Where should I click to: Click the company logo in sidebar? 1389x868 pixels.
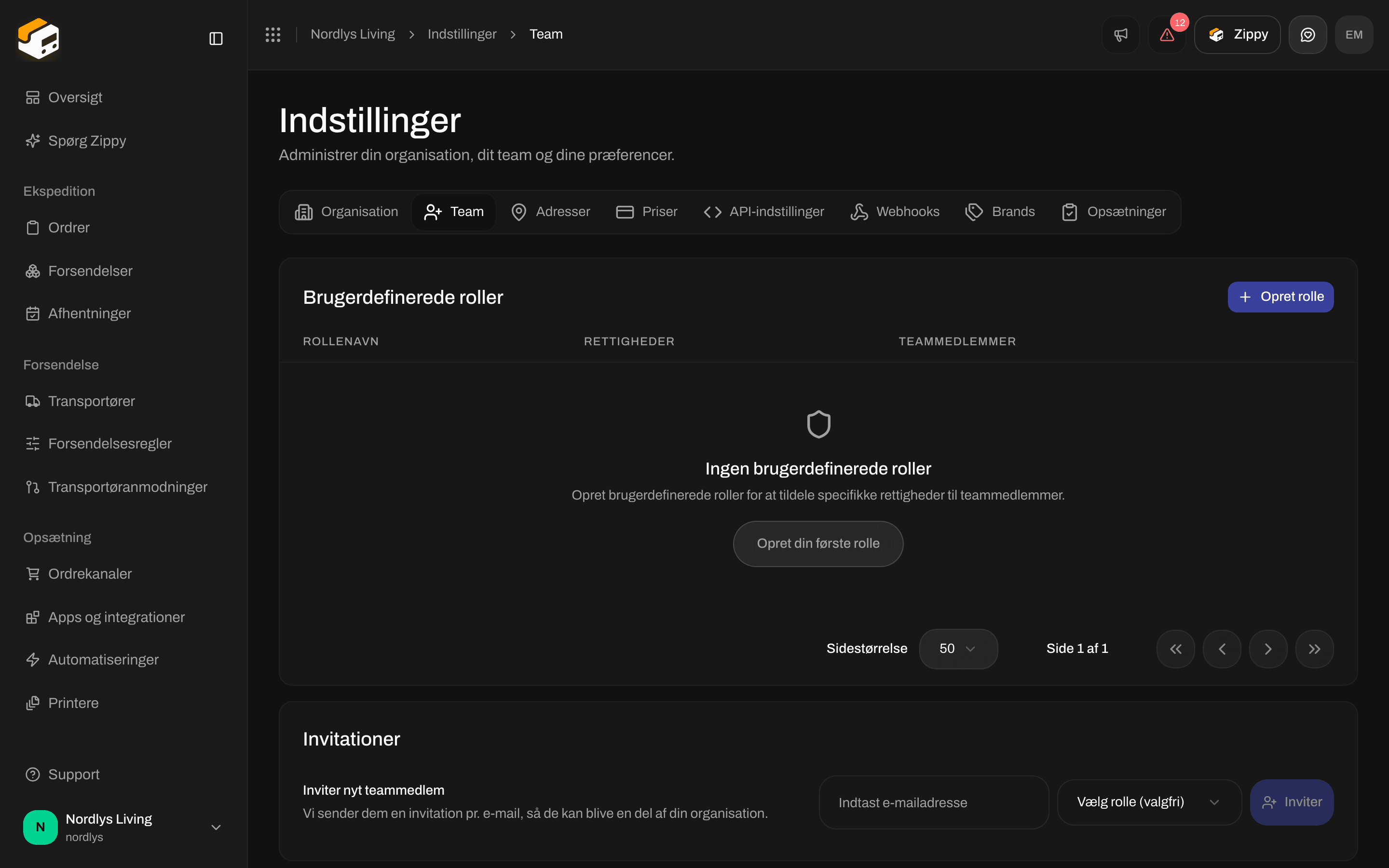(39, 39)
